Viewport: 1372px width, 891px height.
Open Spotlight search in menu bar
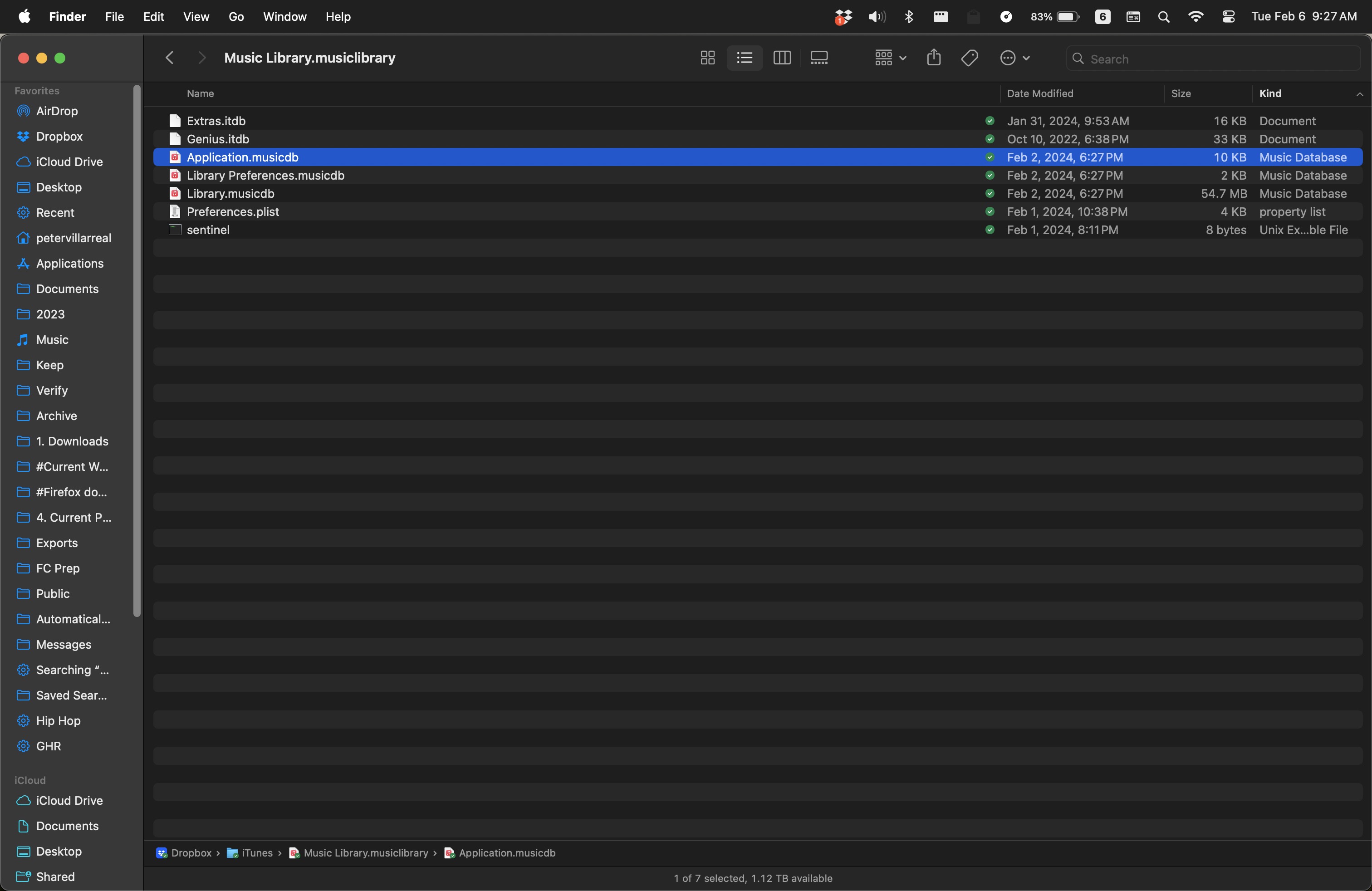[1163, 17]
